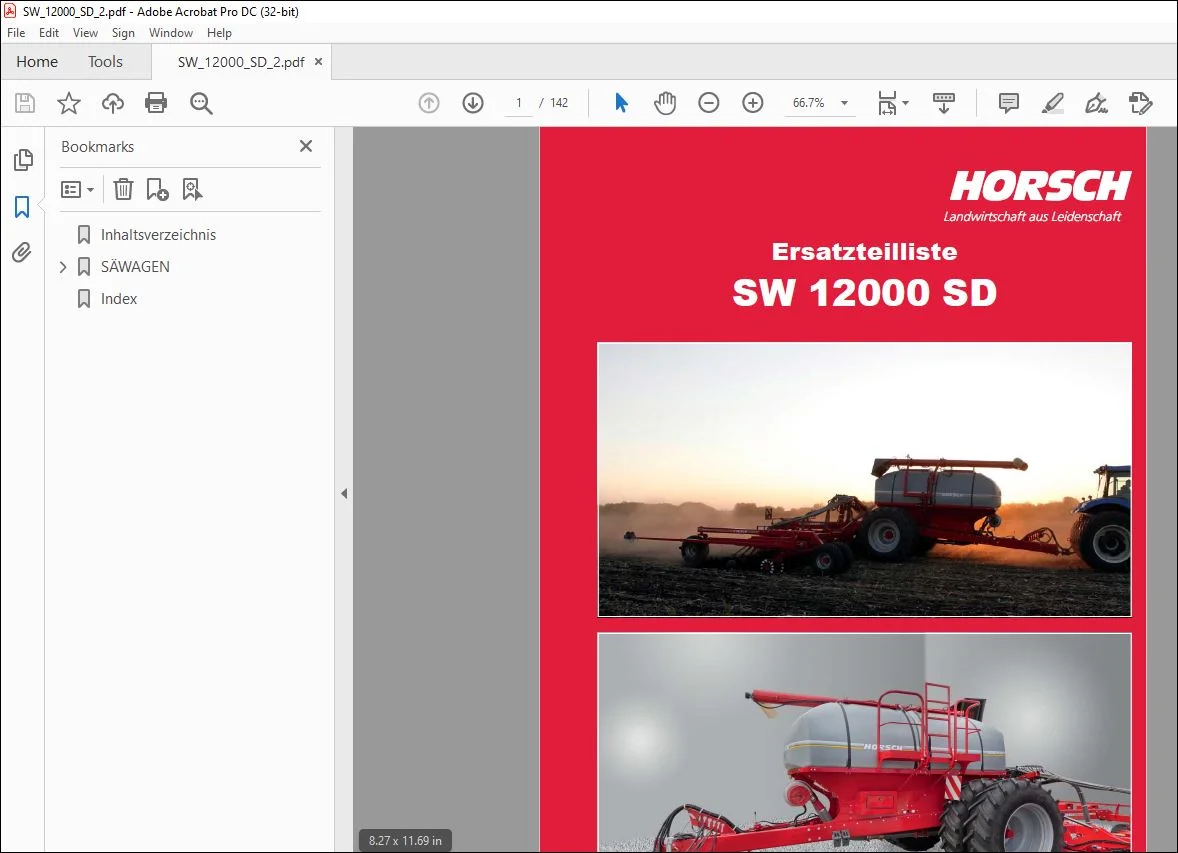1178x853 pixels.
Task: Click the 'SW 12000 SD' heading
Action: pyautogui.click(x=865, y=292)
